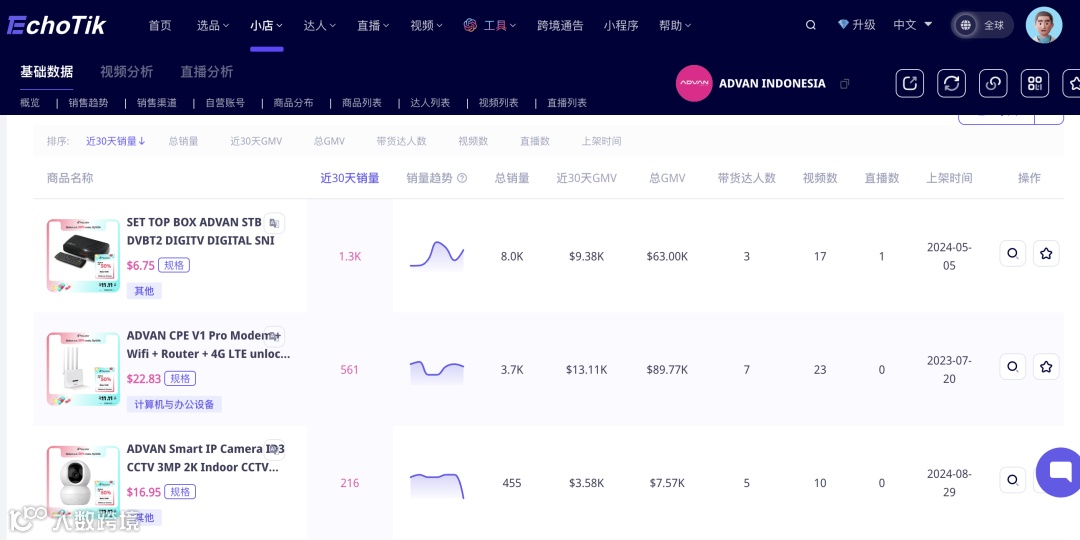1080x540 pixels.
Task: Jump to 视频列表 section
Action: tap(498, 103)
